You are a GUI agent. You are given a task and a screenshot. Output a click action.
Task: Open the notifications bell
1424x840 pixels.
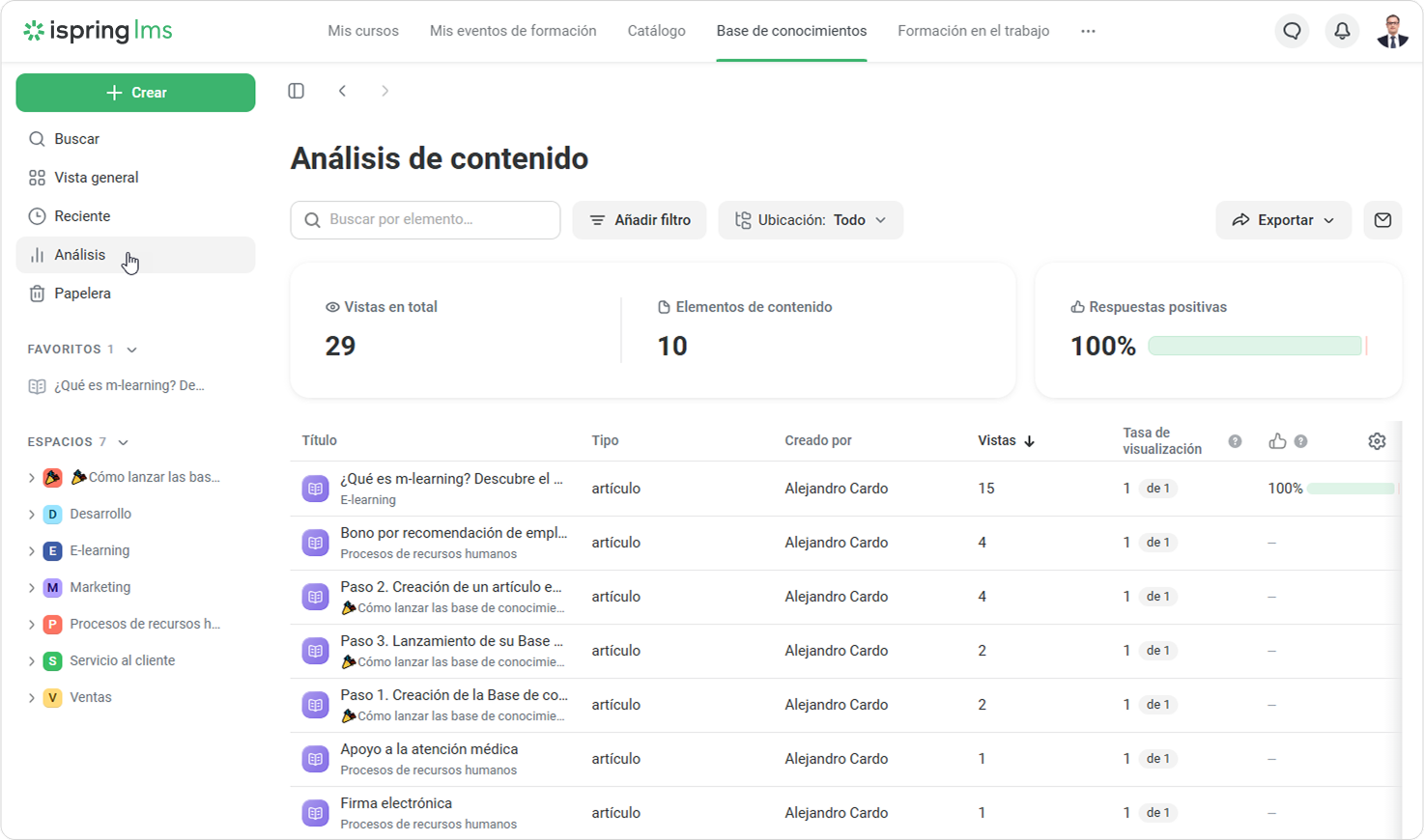pyautogui.click(x=1342, y=31)
